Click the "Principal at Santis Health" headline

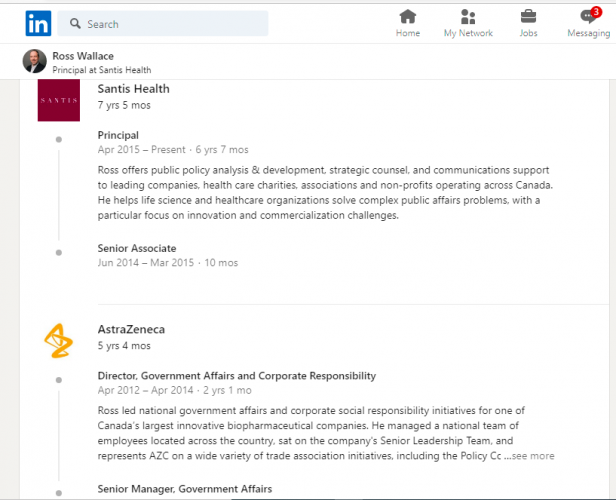click(102, 70)
